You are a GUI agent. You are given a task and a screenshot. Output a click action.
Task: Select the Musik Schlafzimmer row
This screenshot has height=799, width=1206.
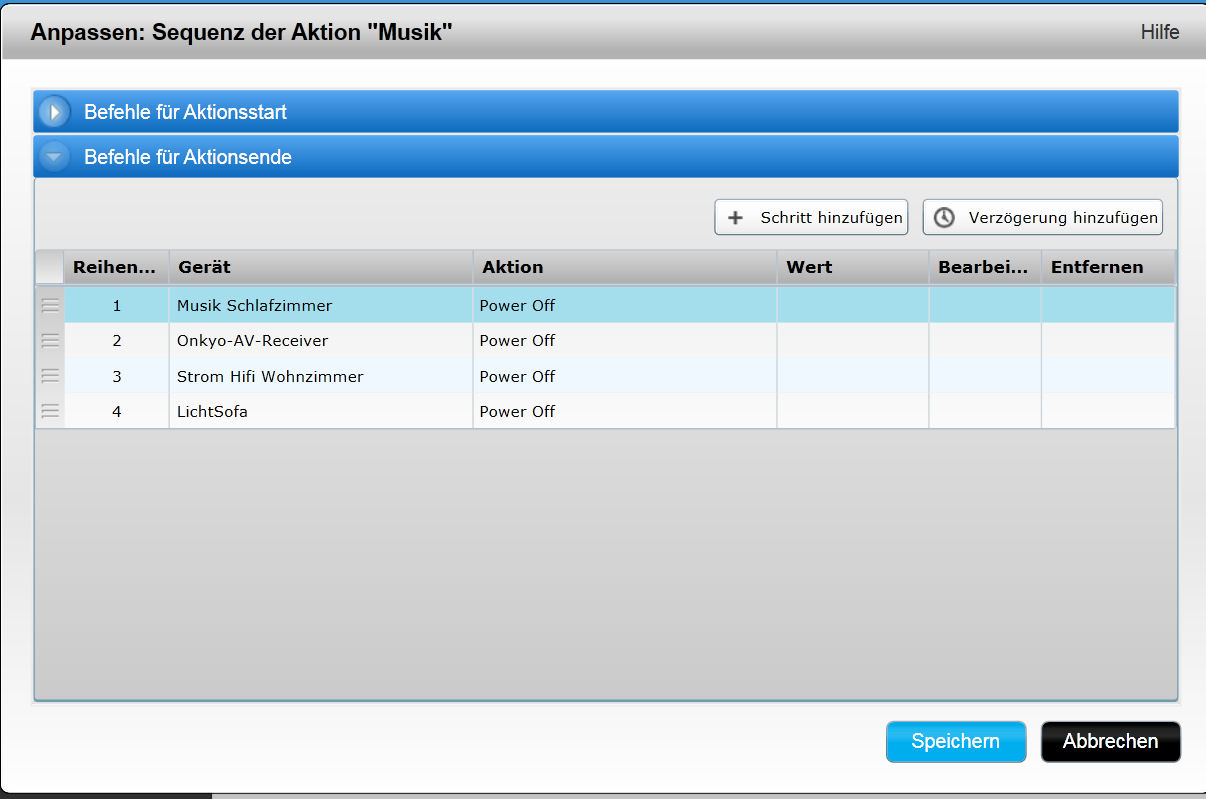pyautogui.click(x=254, y=305)
